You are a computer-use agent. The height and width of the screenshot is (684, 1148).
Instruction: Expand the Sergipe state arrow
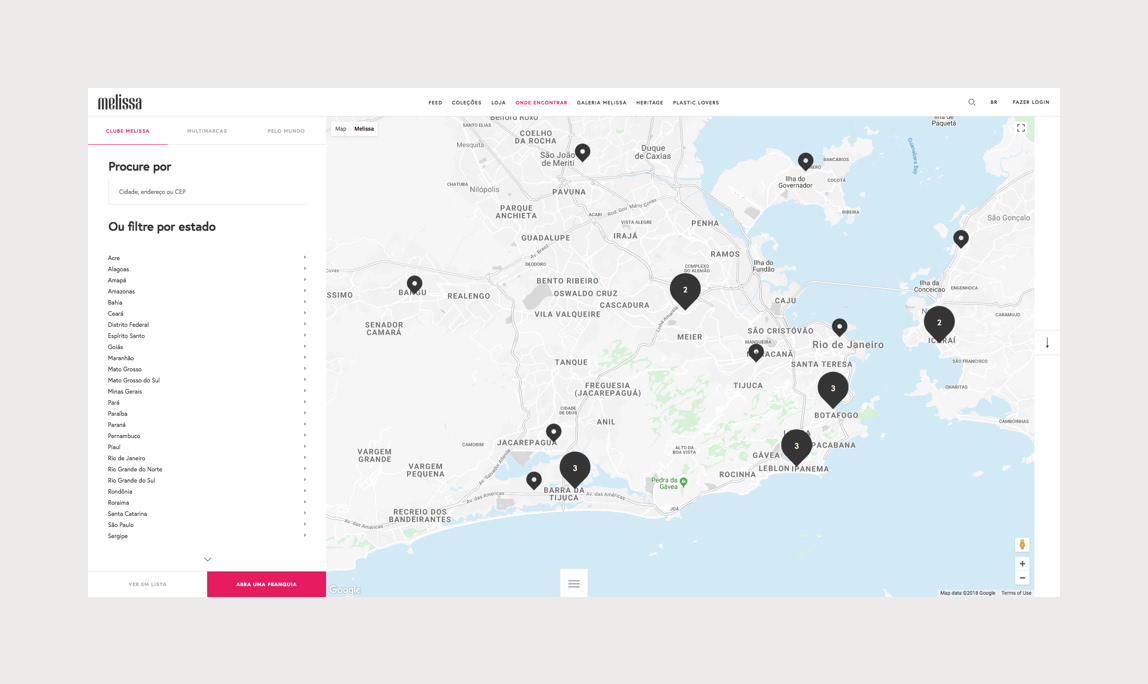pyautogui.click(x=305, y=535)
